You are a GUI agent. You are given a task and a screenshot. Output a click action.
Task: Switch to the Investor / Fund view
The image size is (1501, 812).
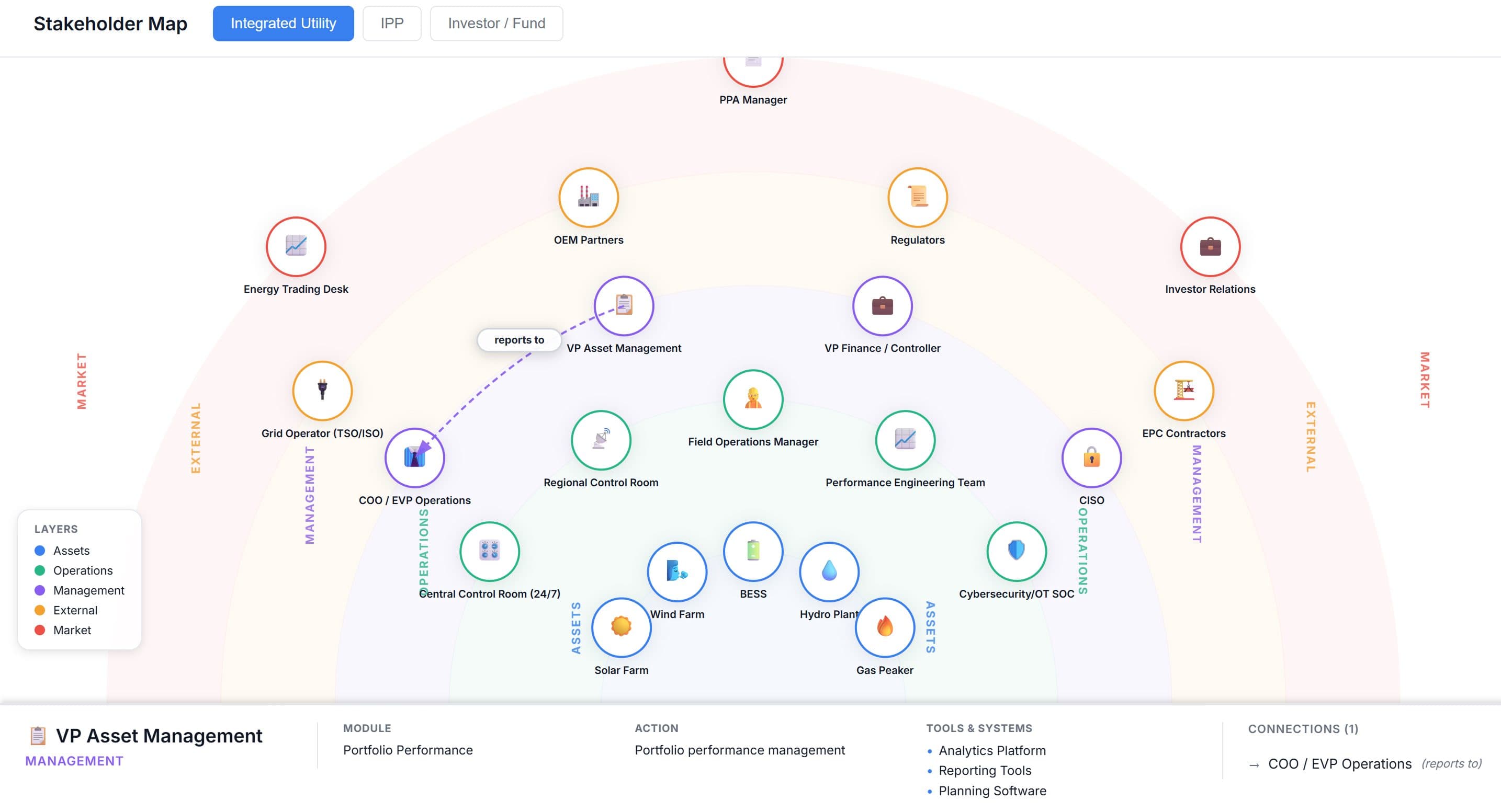(x=496, y=24)
